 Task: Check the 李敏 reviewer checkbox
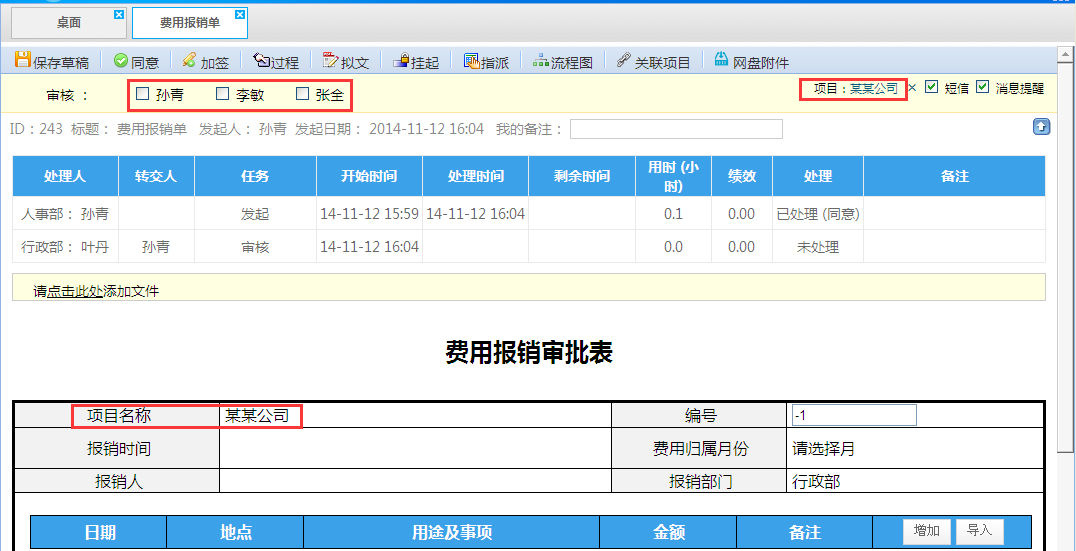coord(222,94)
